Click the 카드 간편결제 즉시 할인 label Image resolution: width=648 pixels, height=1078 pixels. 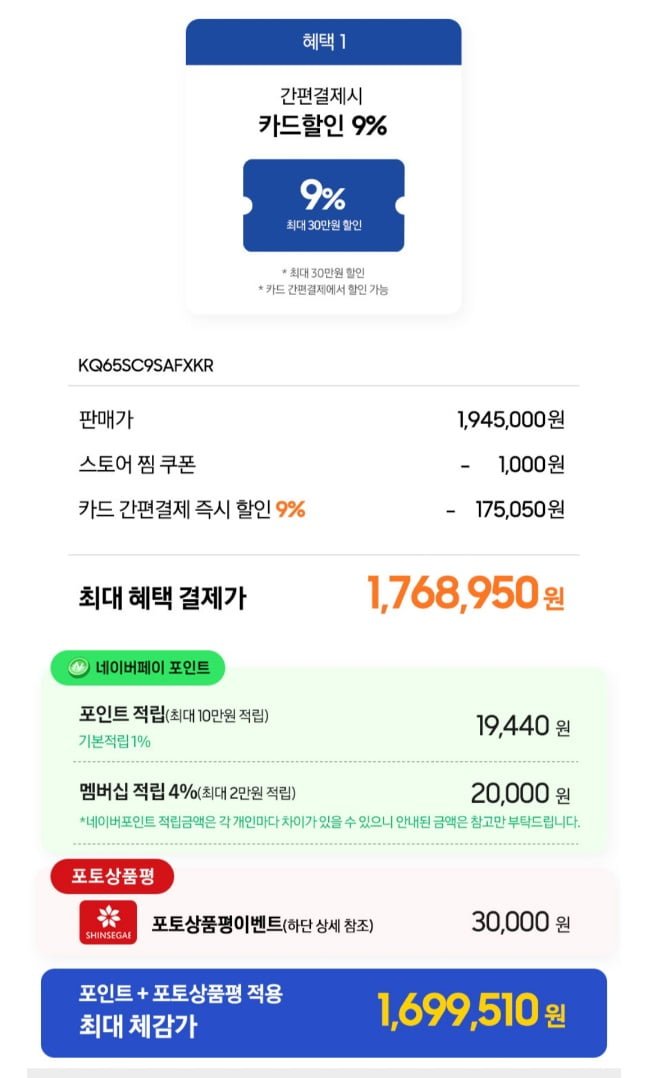(176, 509)
